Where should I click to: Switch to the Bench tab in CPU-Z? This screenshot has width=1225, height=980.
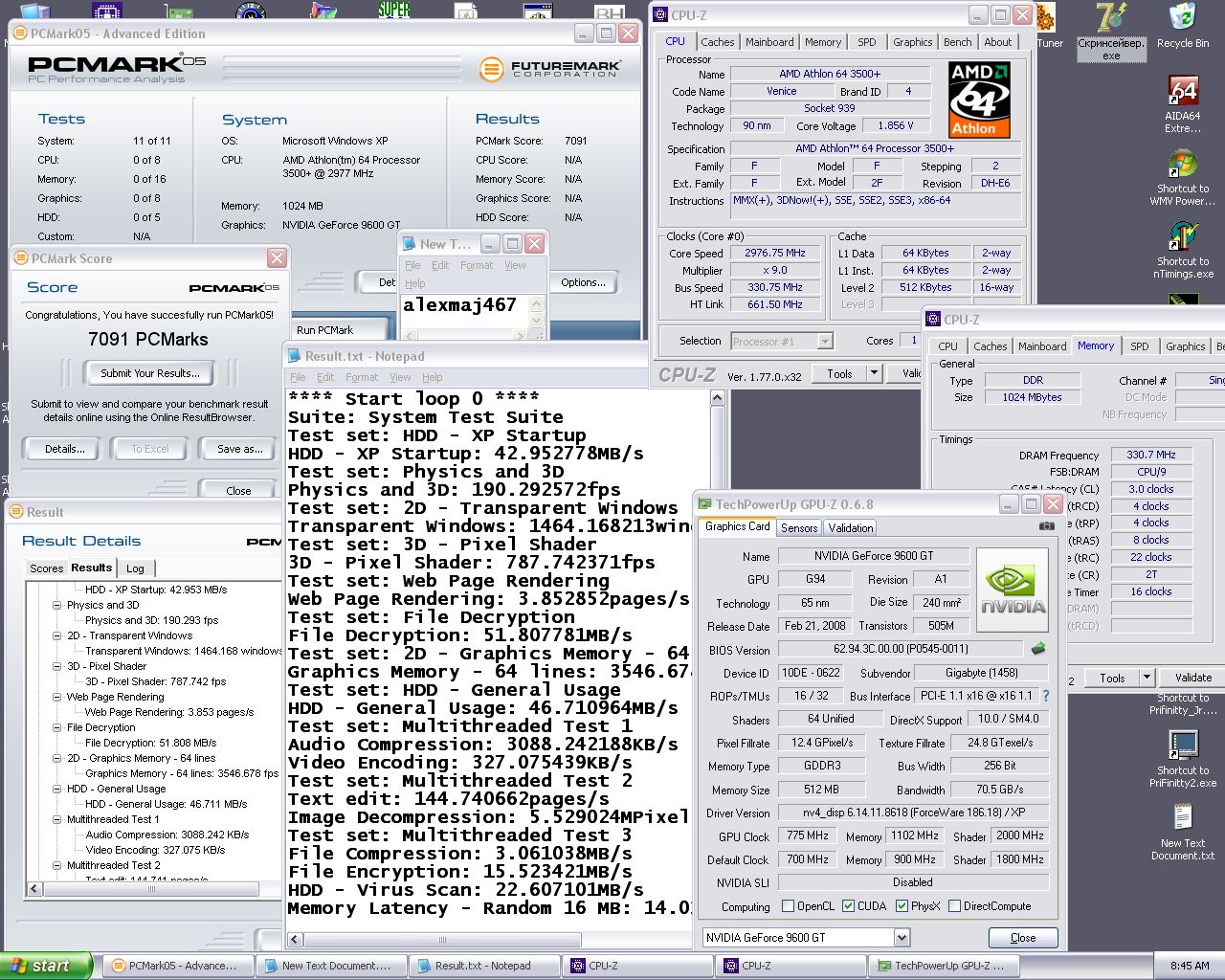click(x=957, y=42)
